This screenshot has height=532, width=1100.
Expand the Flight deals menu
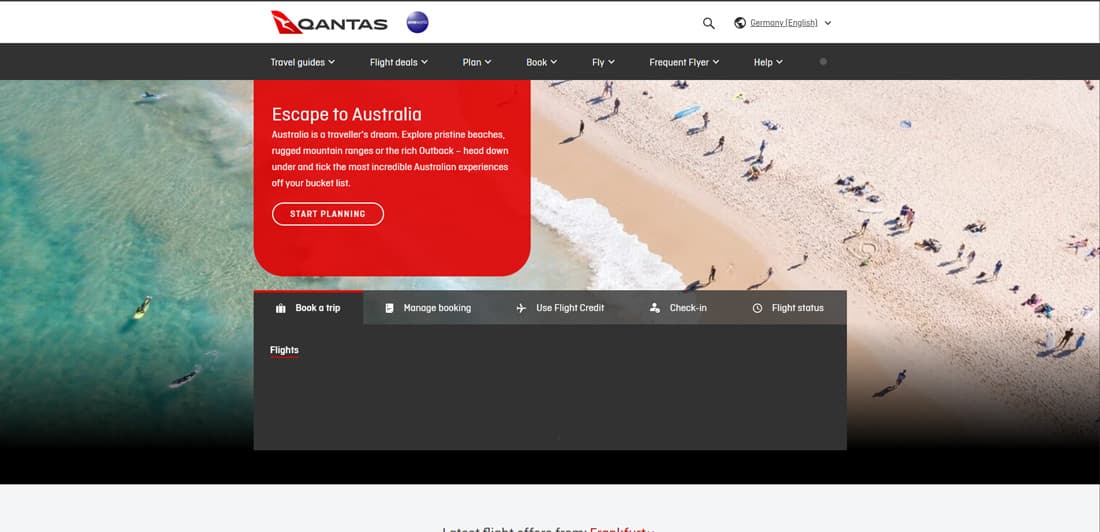[x=398, y=62]
